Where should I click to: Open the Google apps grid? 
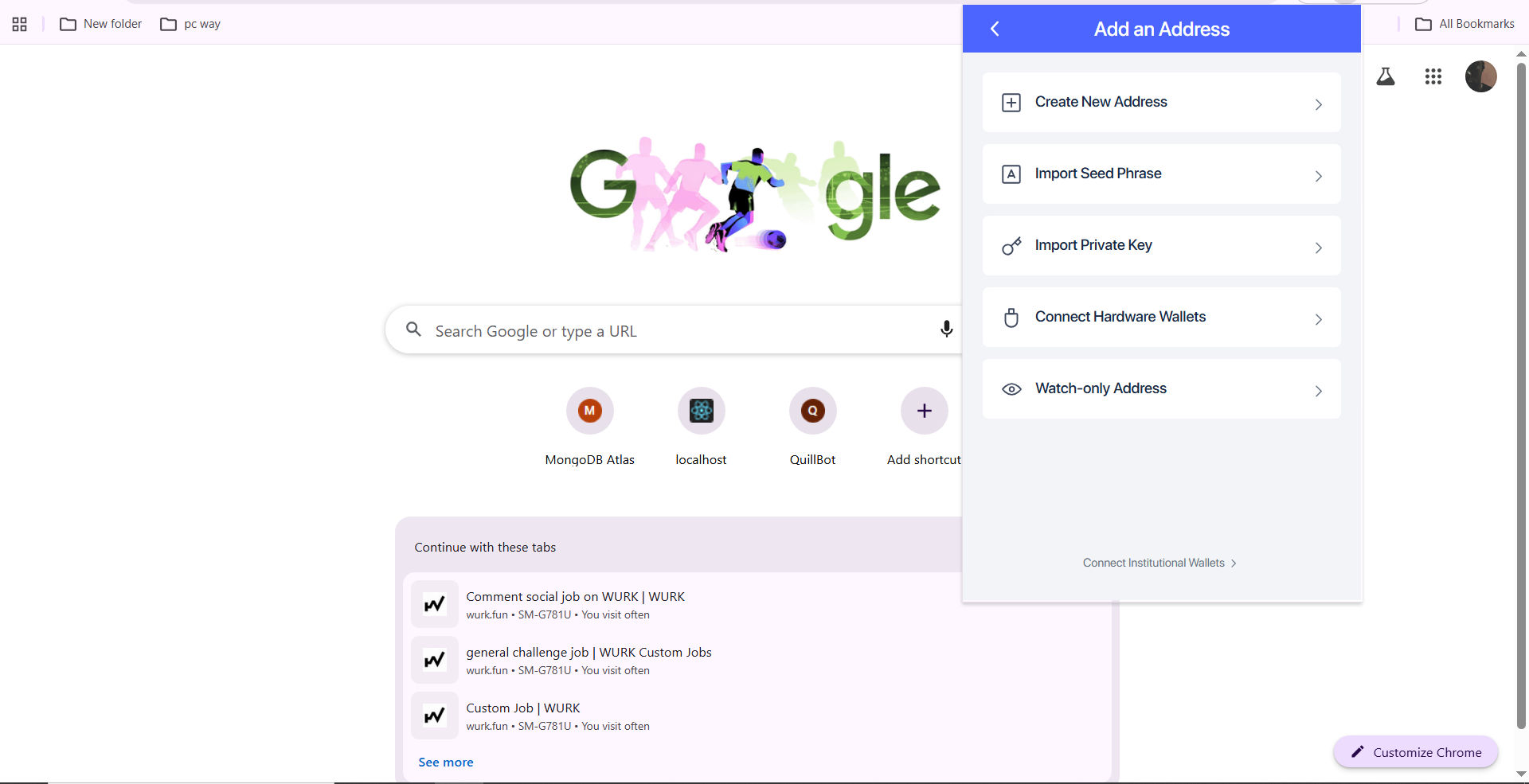pos(1433,76)
